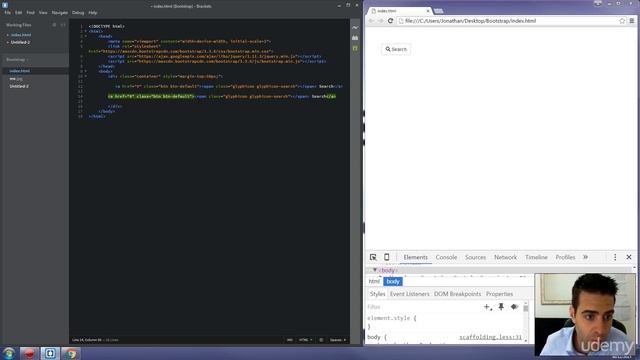
Task: Open Brackets Extension Manager icon
Action: coord(355,38)
